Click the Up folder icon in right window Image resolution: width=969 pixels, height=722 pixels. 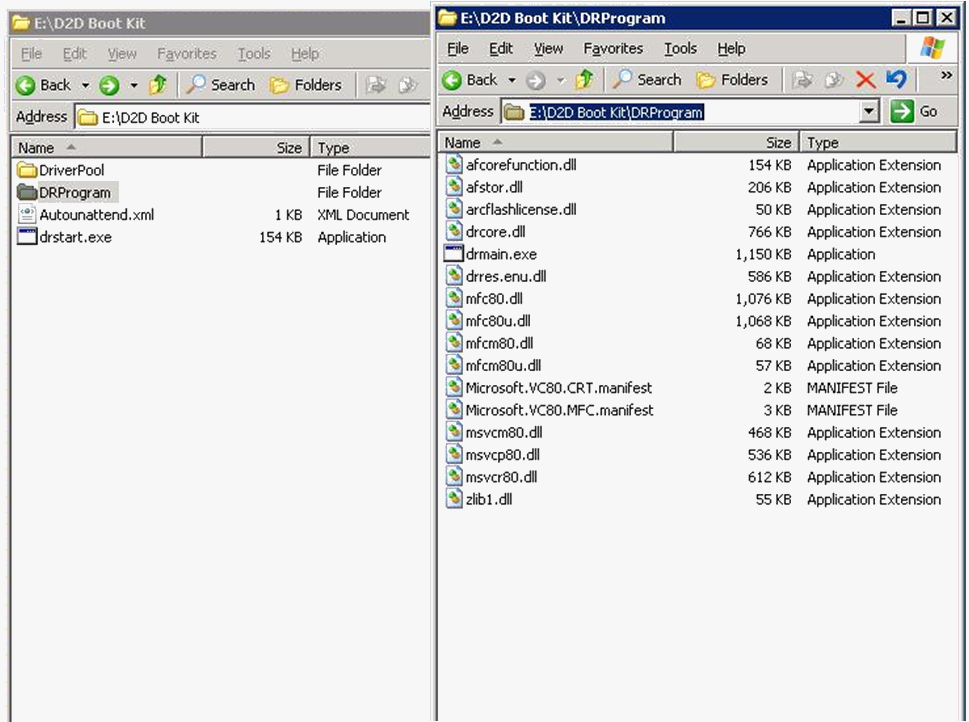[584, 80]
